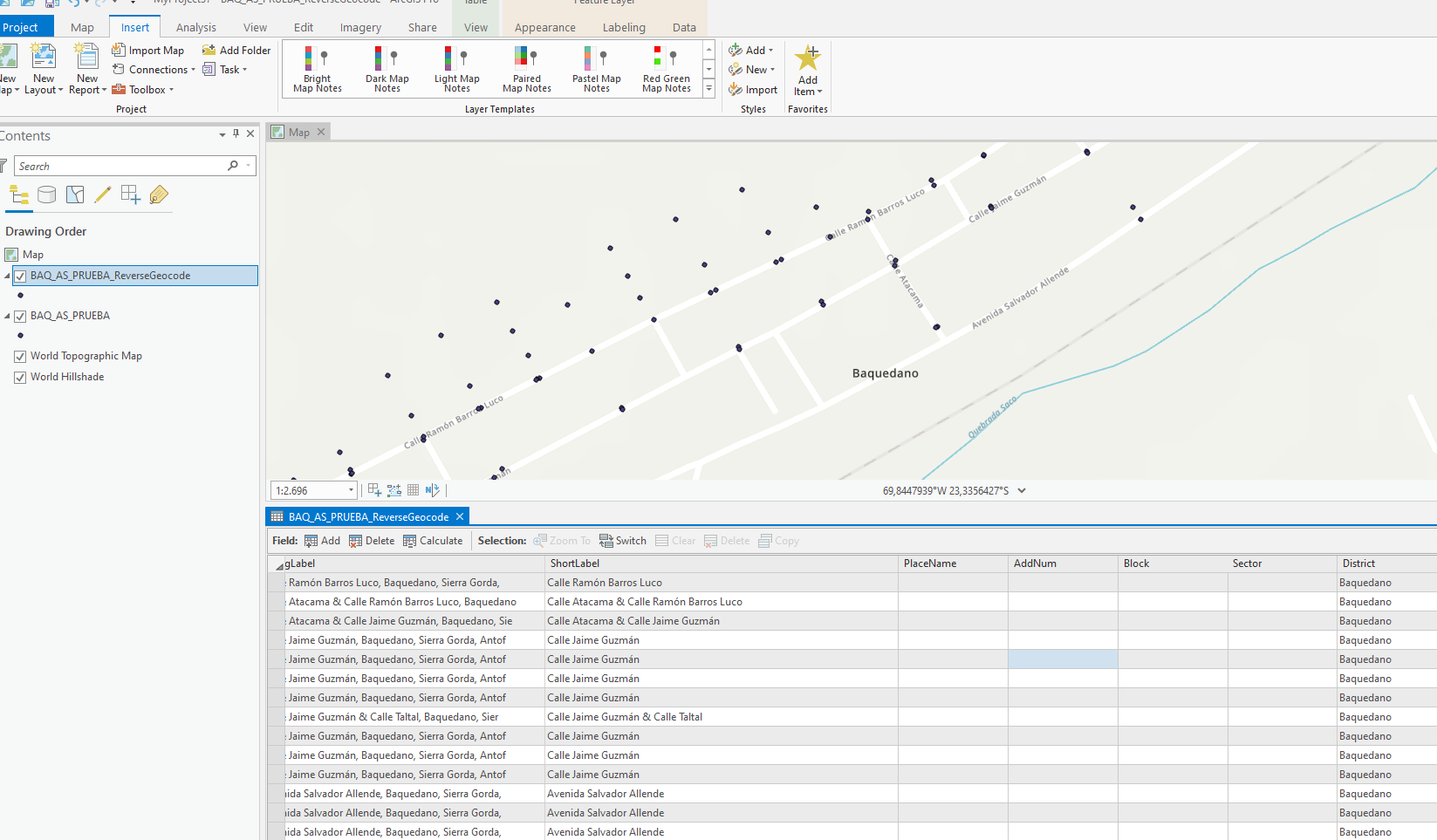Click the Import Map icon
This screenshot has height=840, width=1437.
click(120, 51)
